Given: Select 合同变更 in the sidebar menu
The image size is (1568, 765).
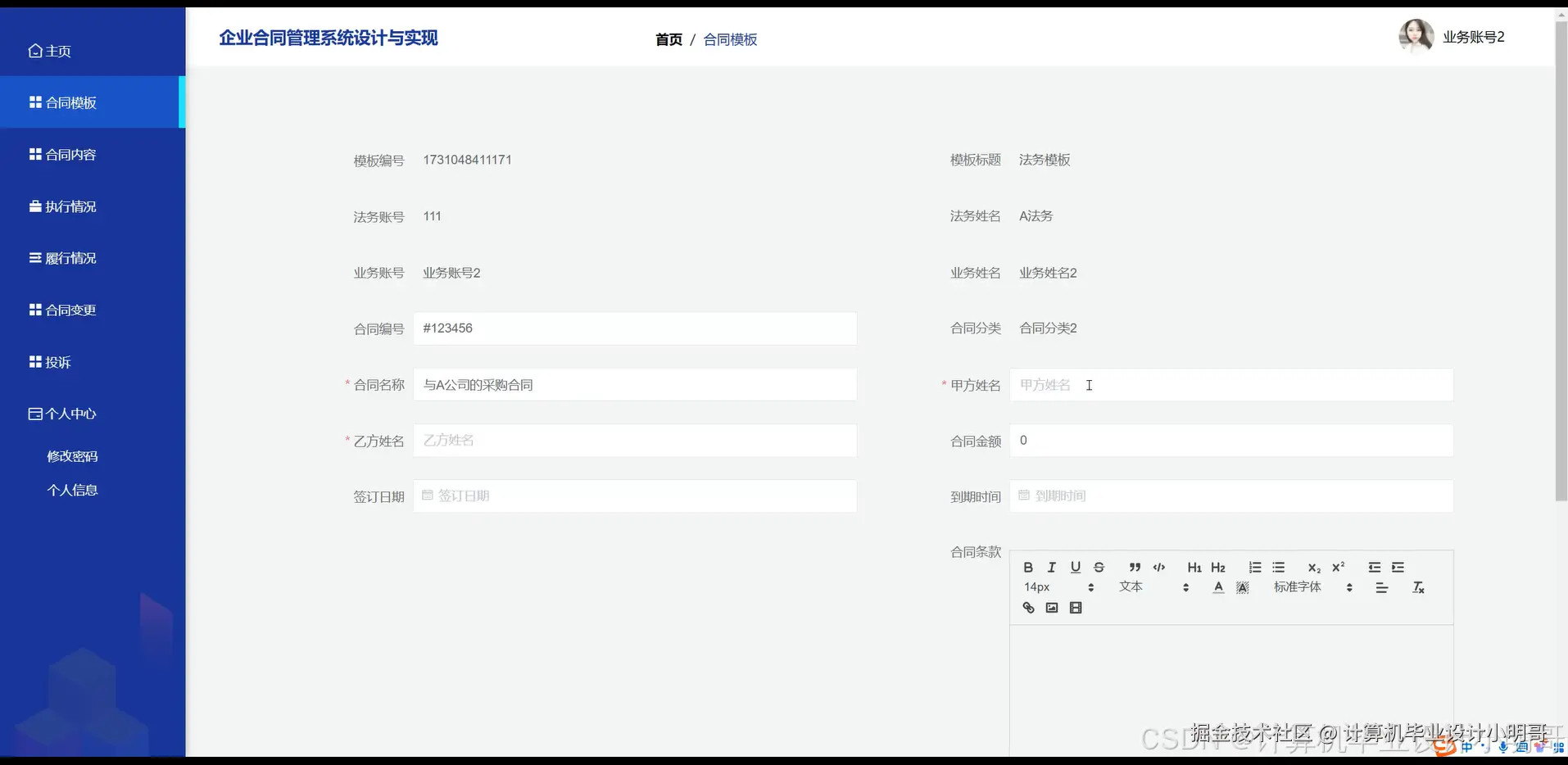Looking at the screenshot, I should (70, 310).
